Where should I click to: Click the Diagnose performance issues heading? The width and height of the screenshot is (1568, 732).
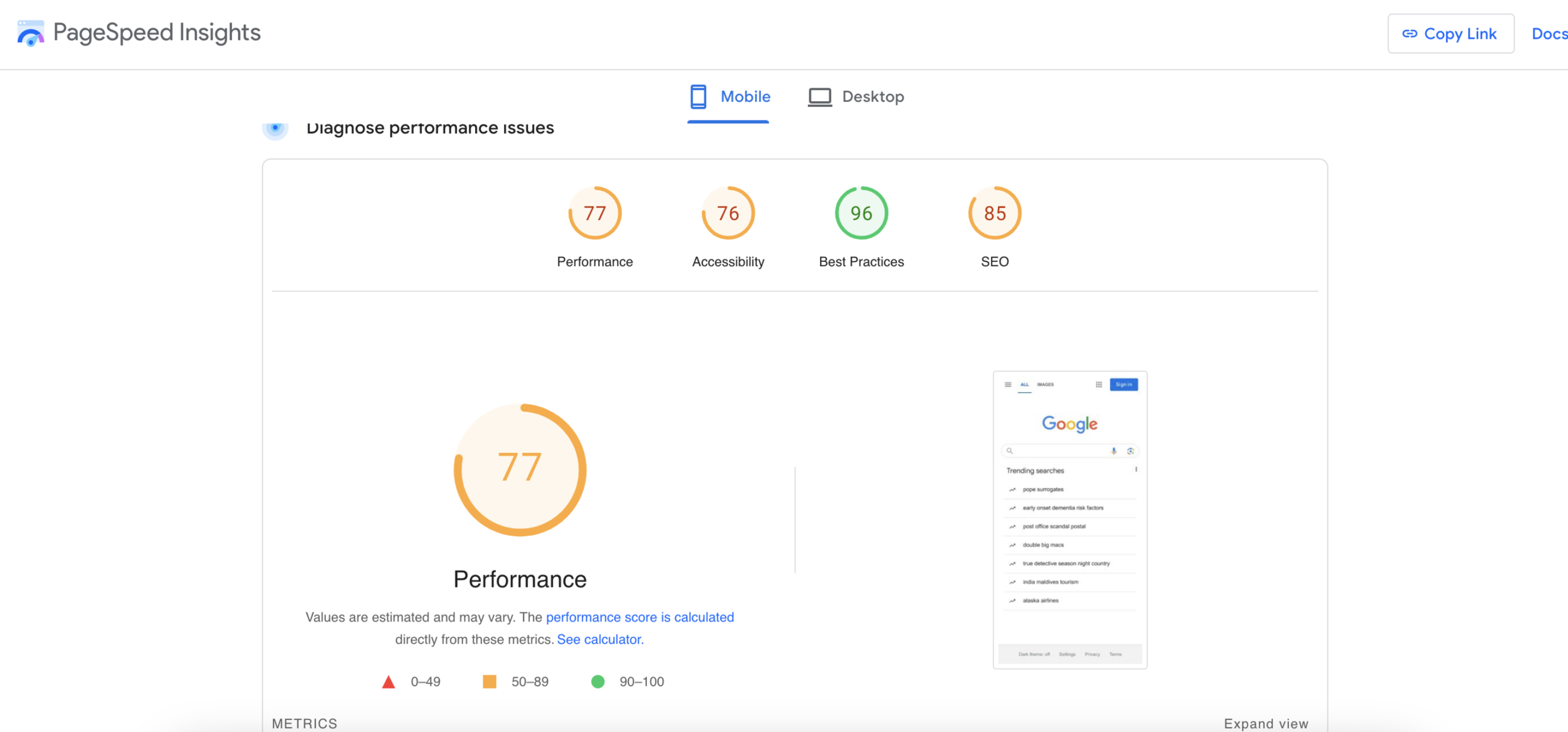click(x=430, y=128)
